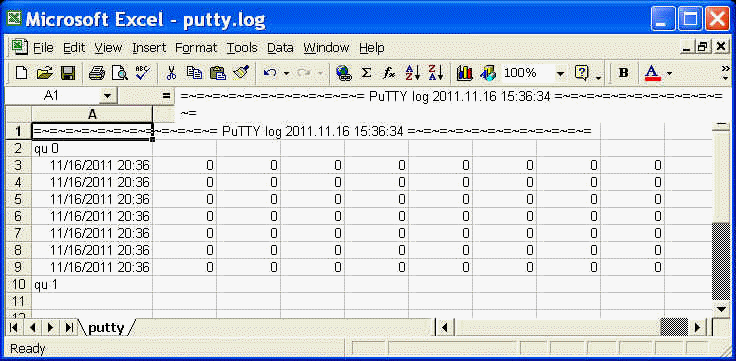
Task: Restore the workbook window in menu bar
Action: click(703, 47)
